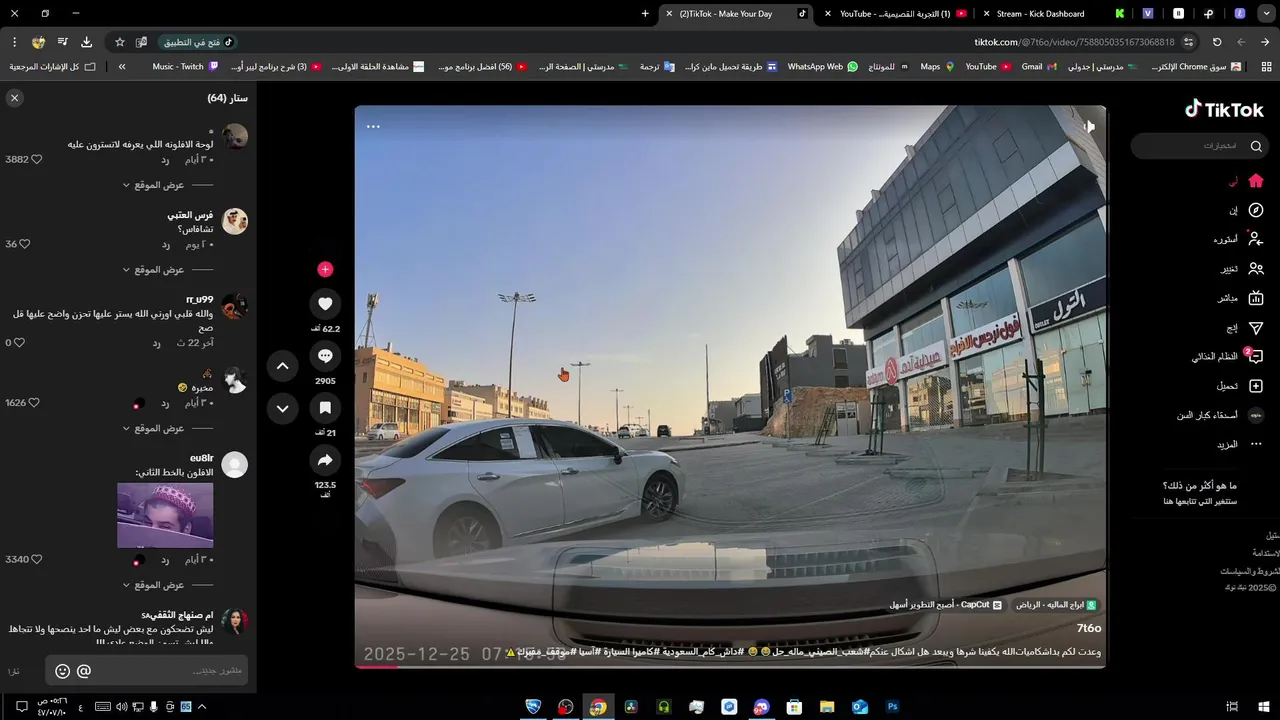Open the More three-dot sidebar item
Image resolution: width=1280 pixels, height=720 pixels.
[x=1256, y=444]
